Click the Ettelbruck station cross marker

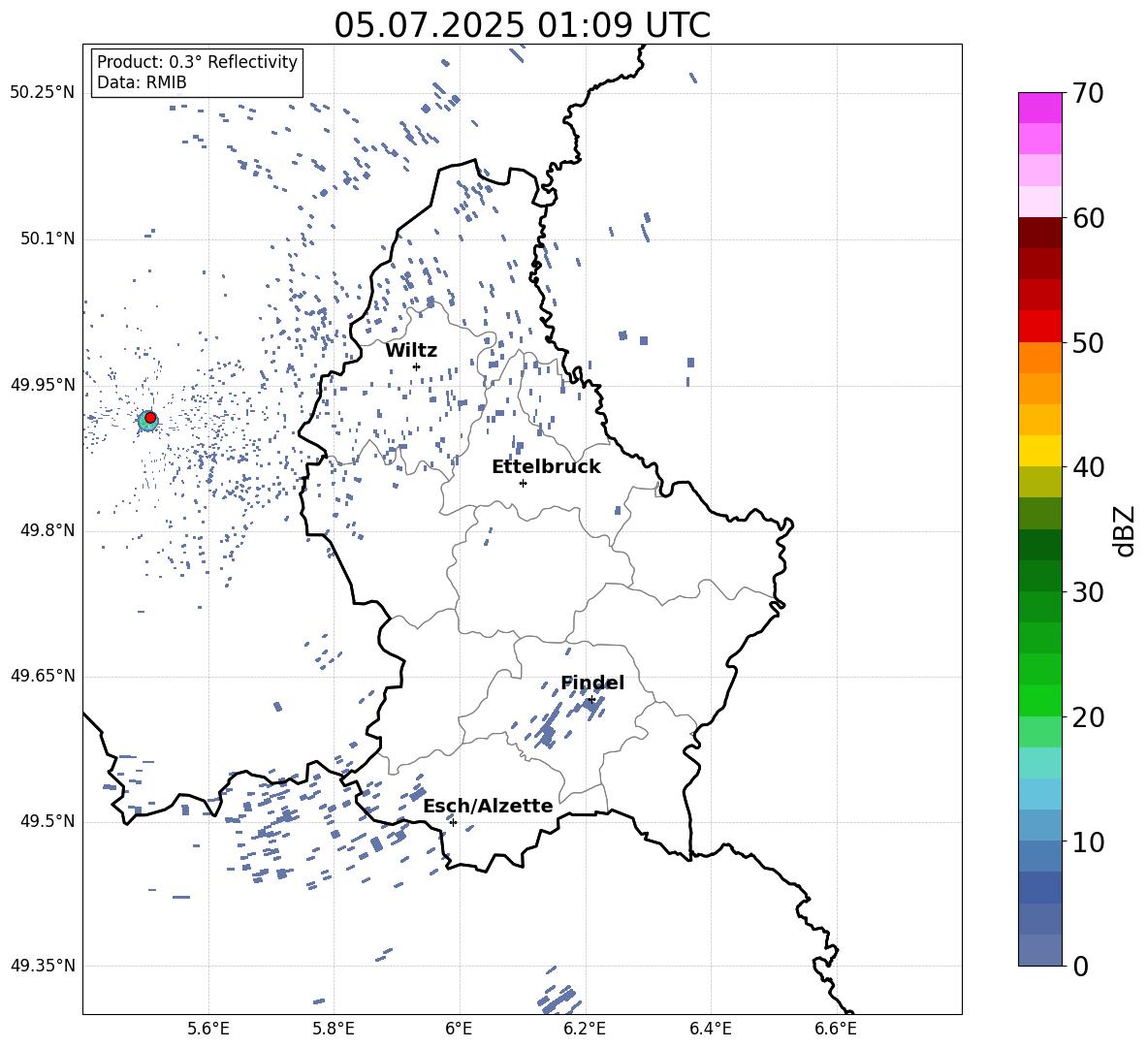pos(523,483)
